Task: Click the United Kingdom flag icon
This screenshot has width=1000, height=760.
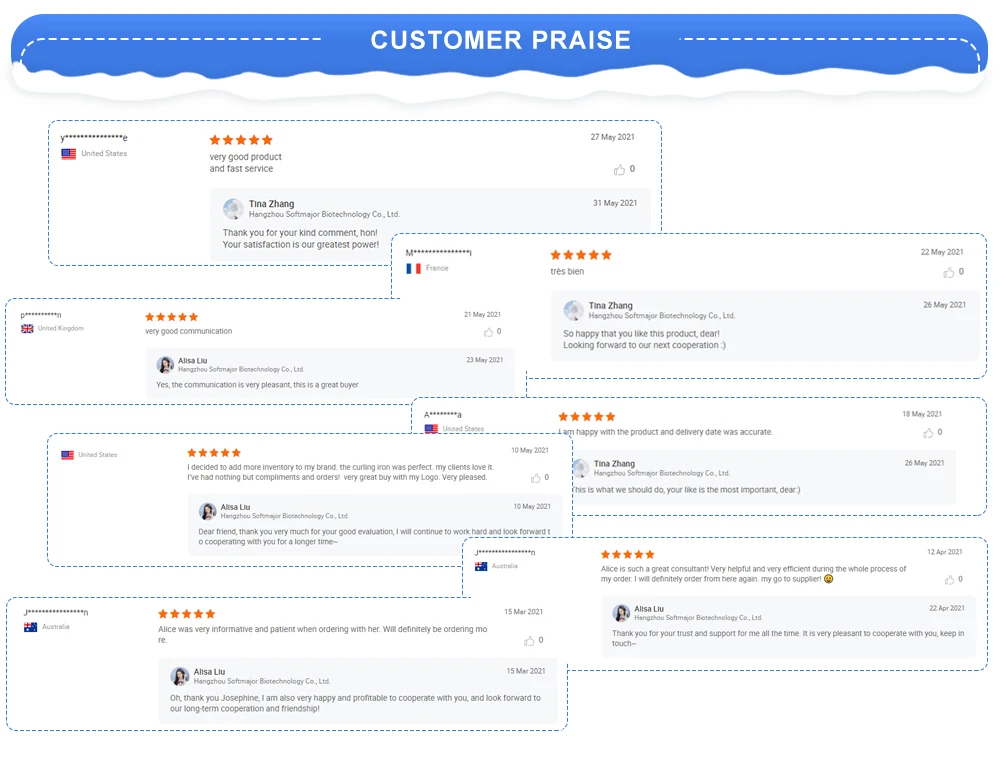Action: point(27,329)
